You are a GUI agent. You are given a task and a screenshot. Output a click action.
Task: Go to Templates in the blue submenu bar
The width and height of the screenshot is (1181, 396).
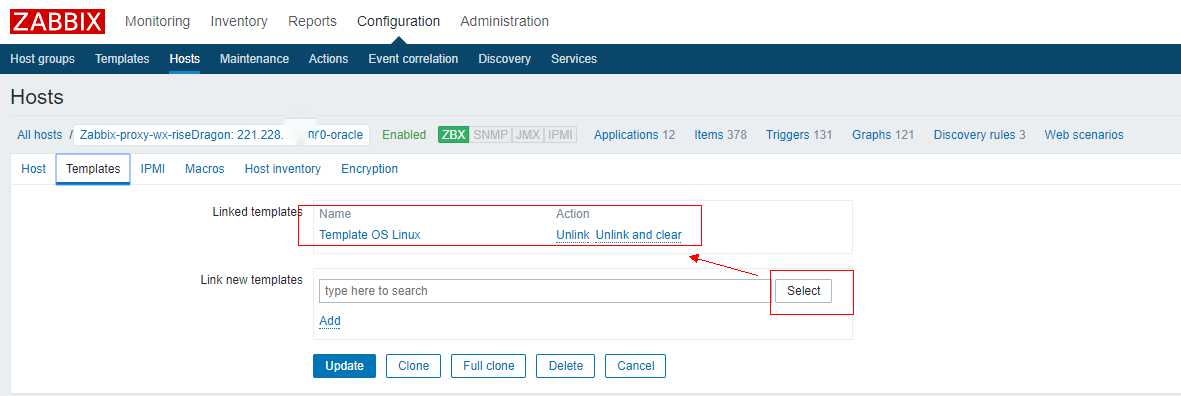pos(122,59)
